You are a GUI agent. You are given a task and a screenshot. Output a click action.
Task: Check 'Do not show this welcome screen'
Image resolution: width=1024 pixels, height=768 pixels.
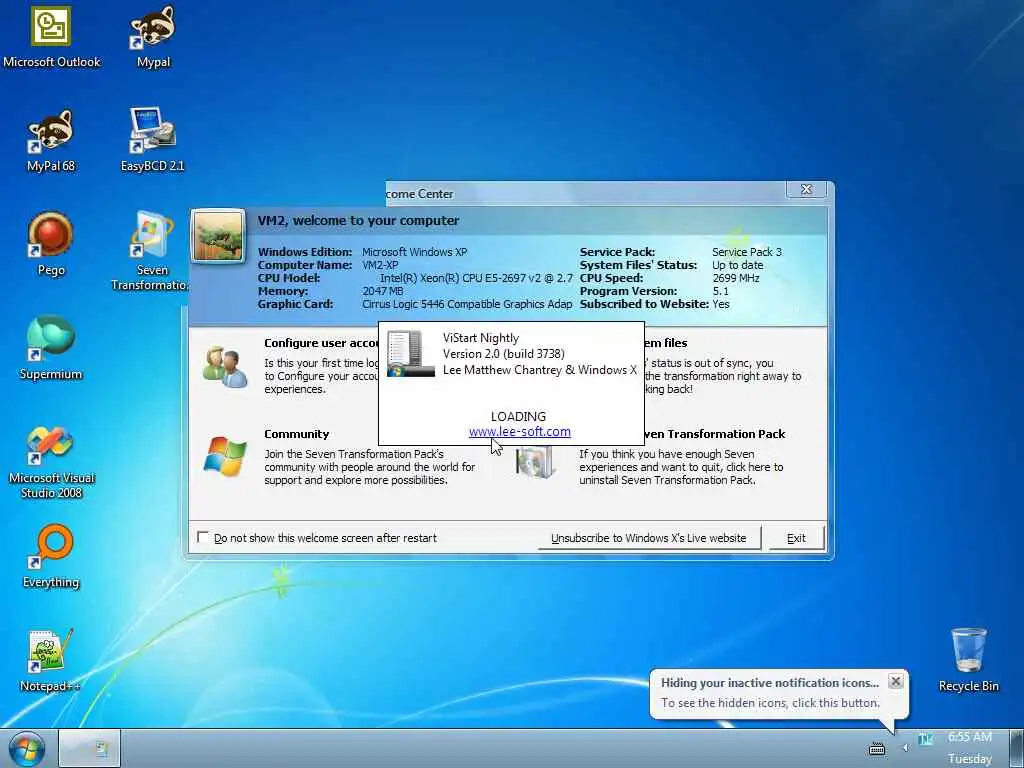pos(203,537)
